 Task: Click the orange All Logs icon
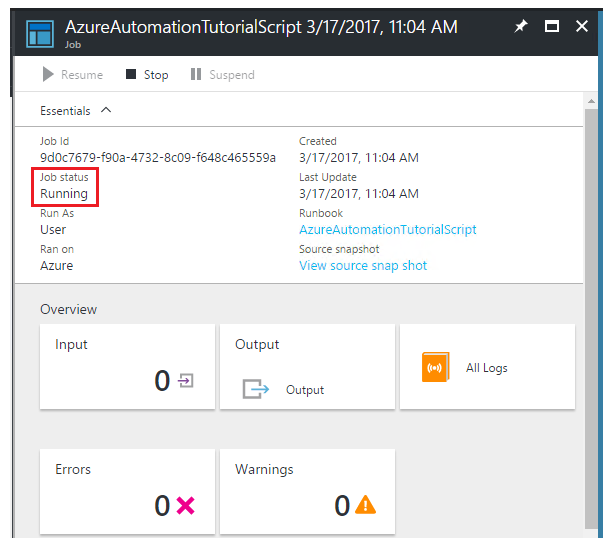[435, 367]
